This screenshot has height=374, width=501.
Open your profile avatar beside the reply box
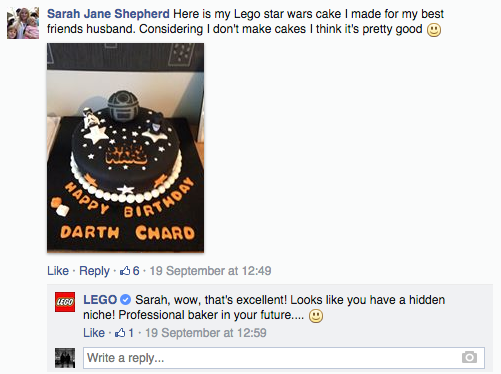click(65, 358)
